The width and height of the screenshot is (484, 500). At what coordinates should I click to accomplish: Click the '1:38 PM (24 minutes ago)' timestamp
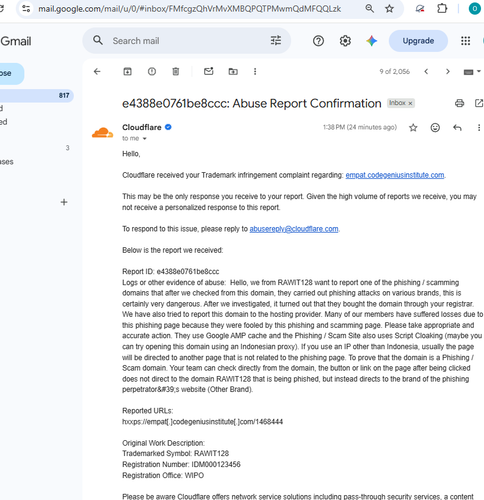[360, 127]
